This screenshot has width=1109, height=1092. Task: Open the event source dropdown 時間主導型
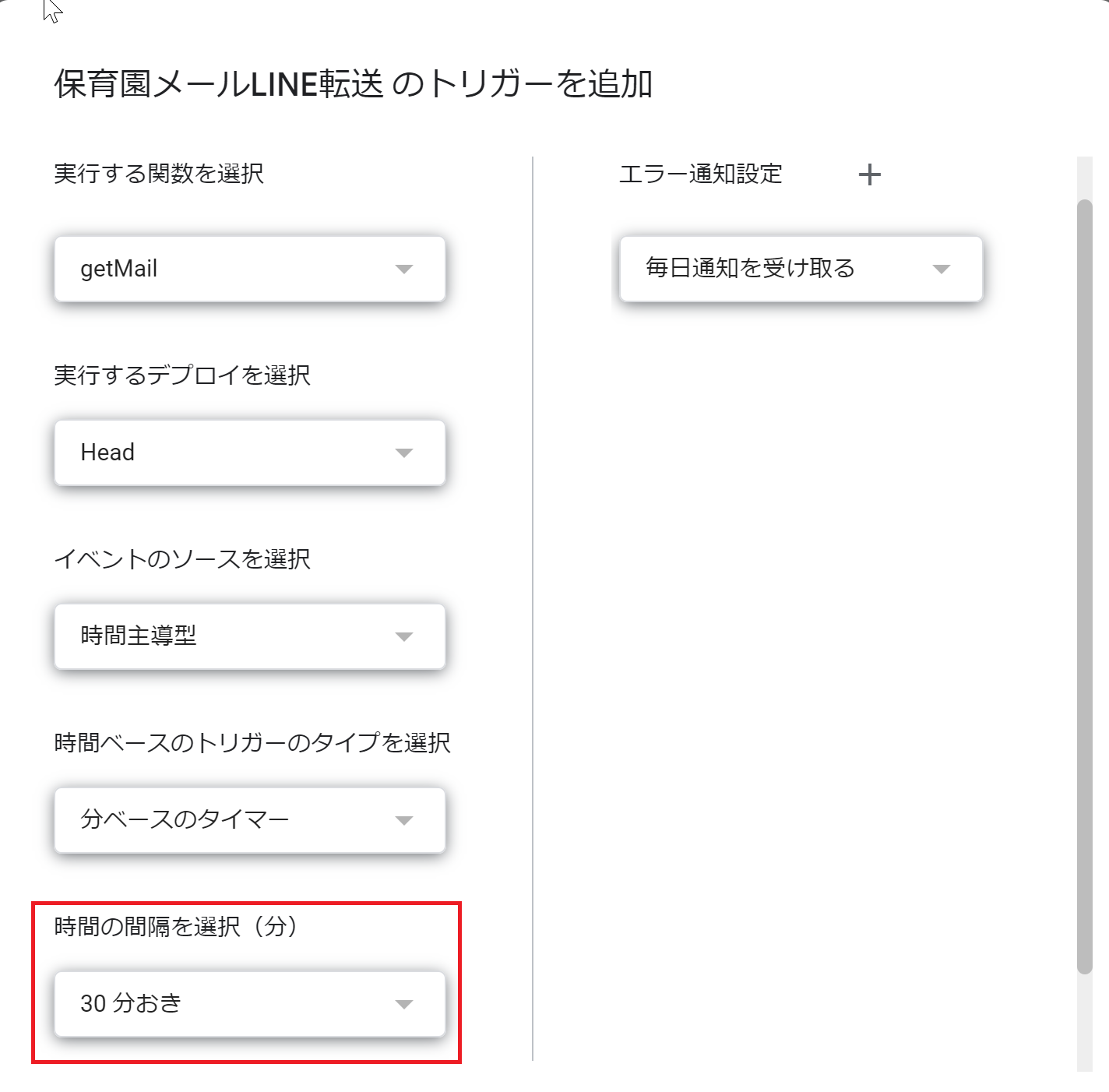(x=249, y=636)
